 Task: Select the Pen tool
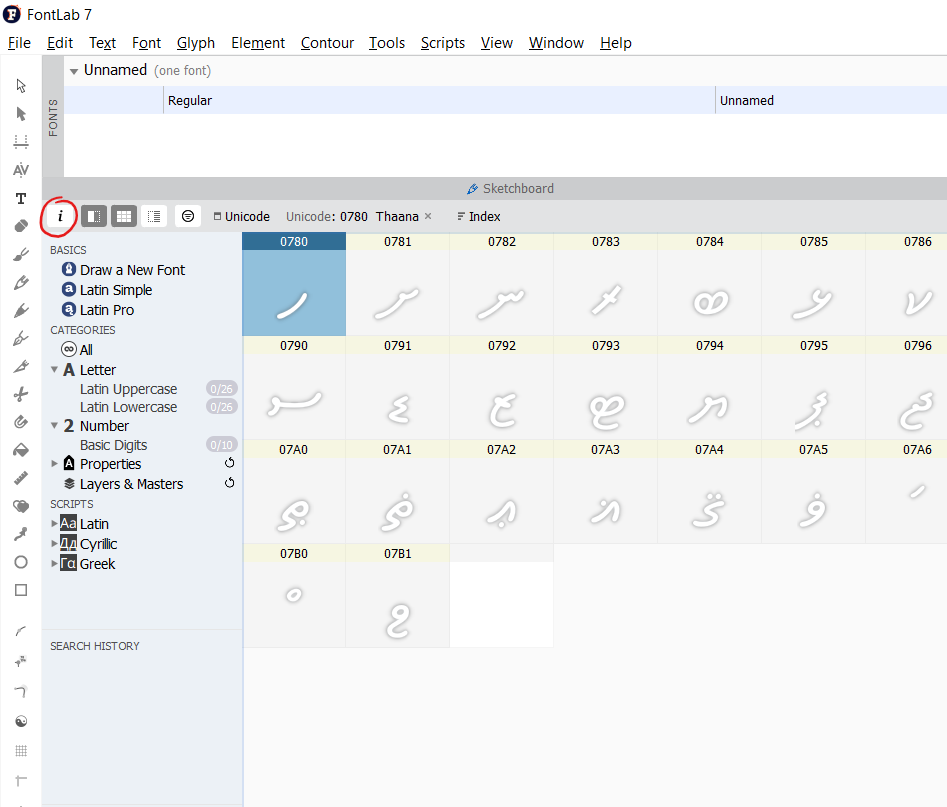pos(21,338)
